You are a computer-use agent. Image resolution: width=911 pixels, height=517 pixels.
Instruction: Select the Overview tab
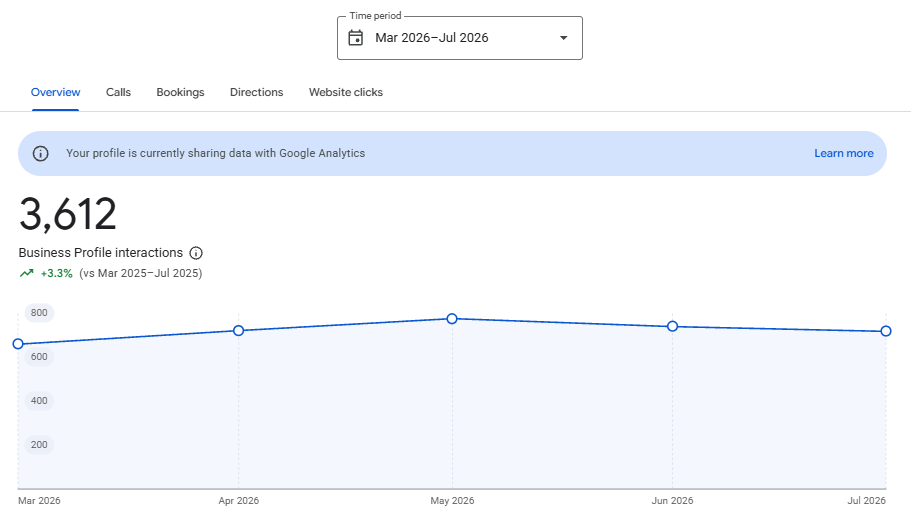point(55,92)
